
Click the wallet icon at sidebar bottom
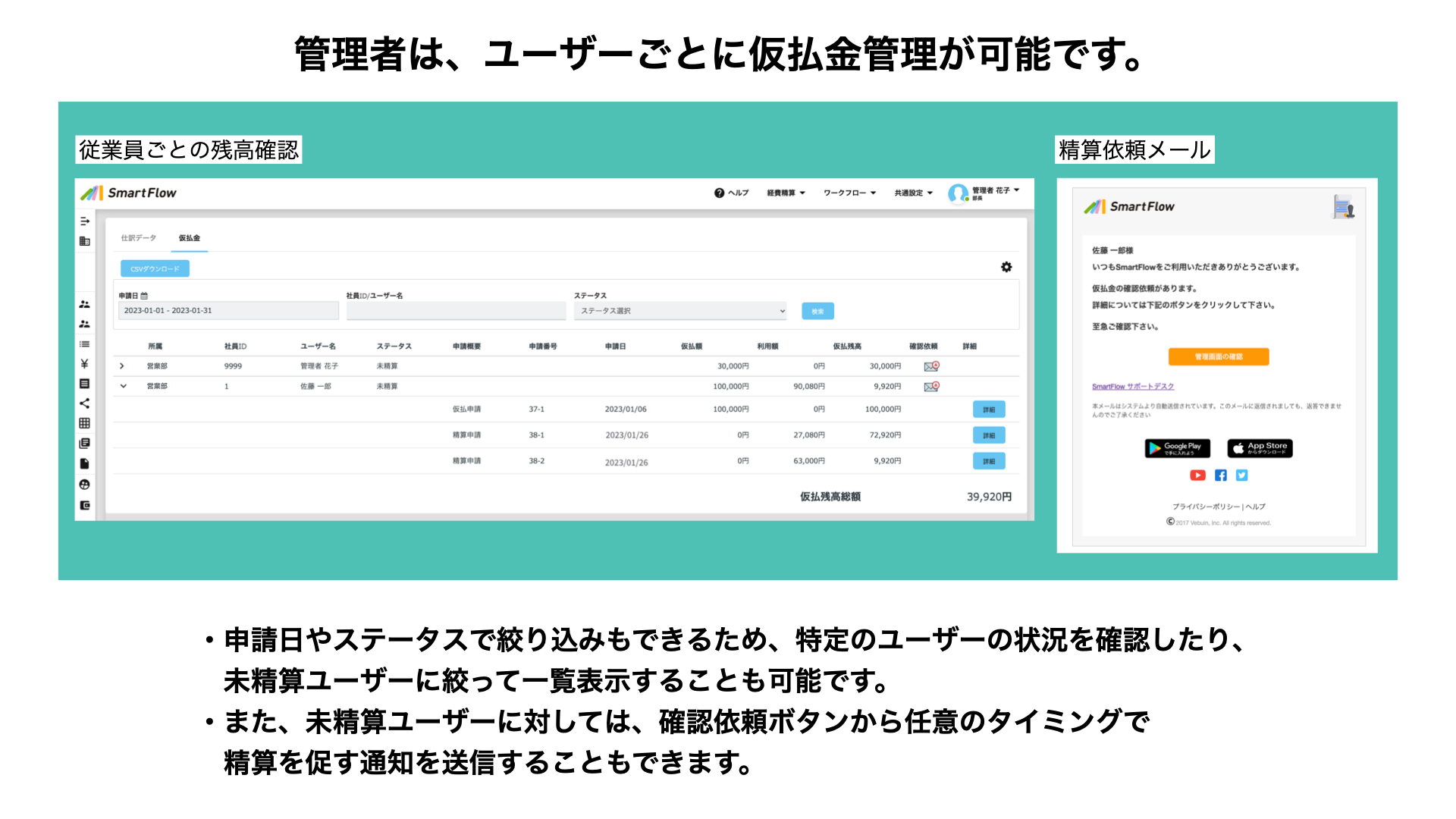click(x=84, y=505)
